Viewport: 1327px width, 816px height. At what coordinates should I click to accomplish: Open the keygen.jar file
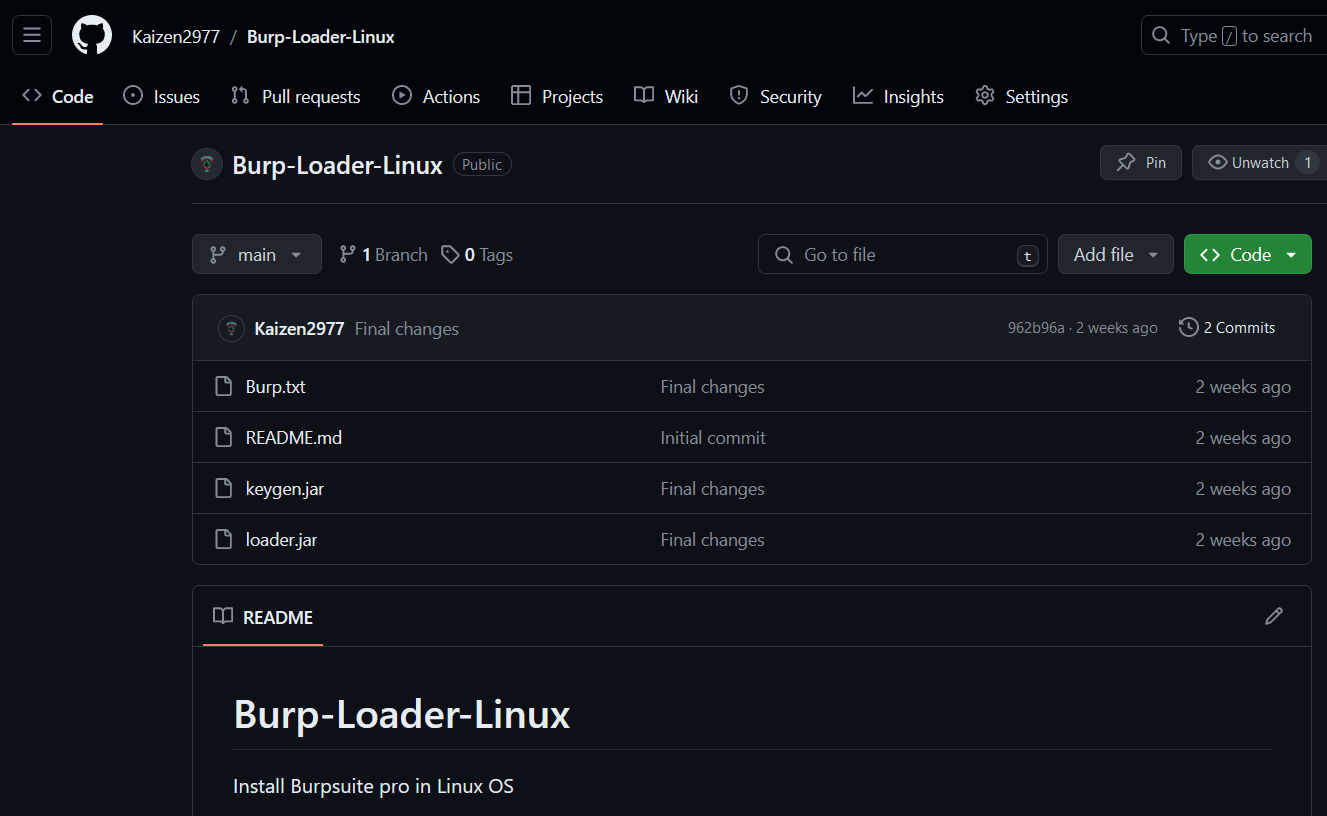point(284,489)
